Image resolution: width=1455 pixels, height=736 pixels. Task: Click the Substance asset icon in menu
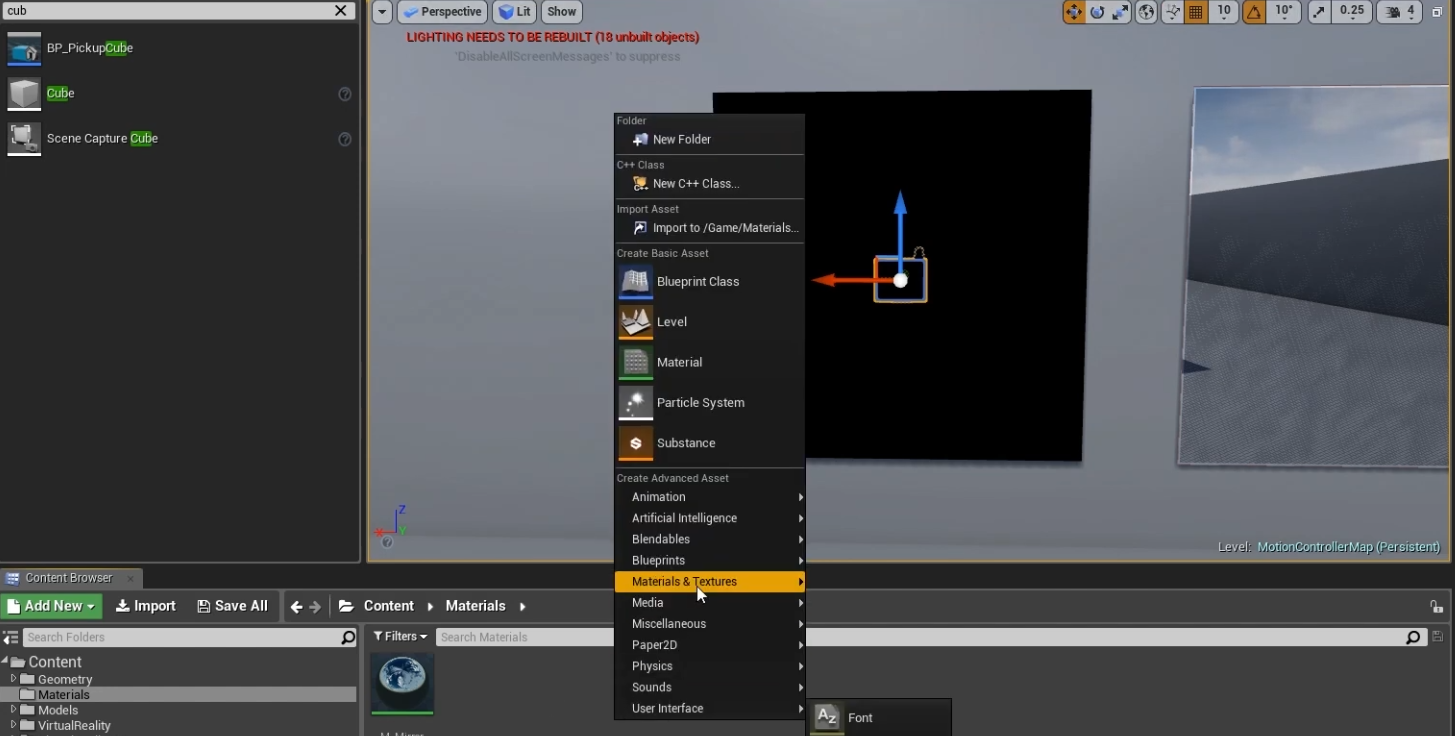(636, 443)
